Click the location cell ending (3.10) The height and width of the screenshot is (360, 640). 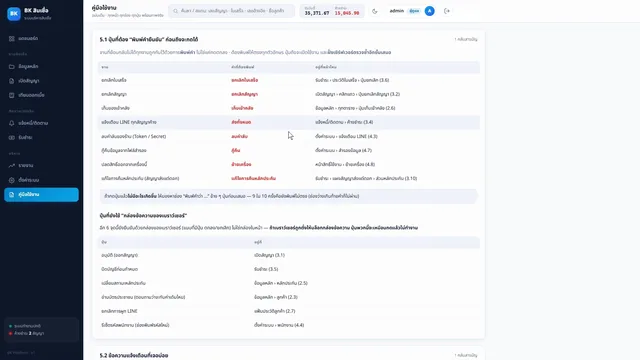click(366, 178)
